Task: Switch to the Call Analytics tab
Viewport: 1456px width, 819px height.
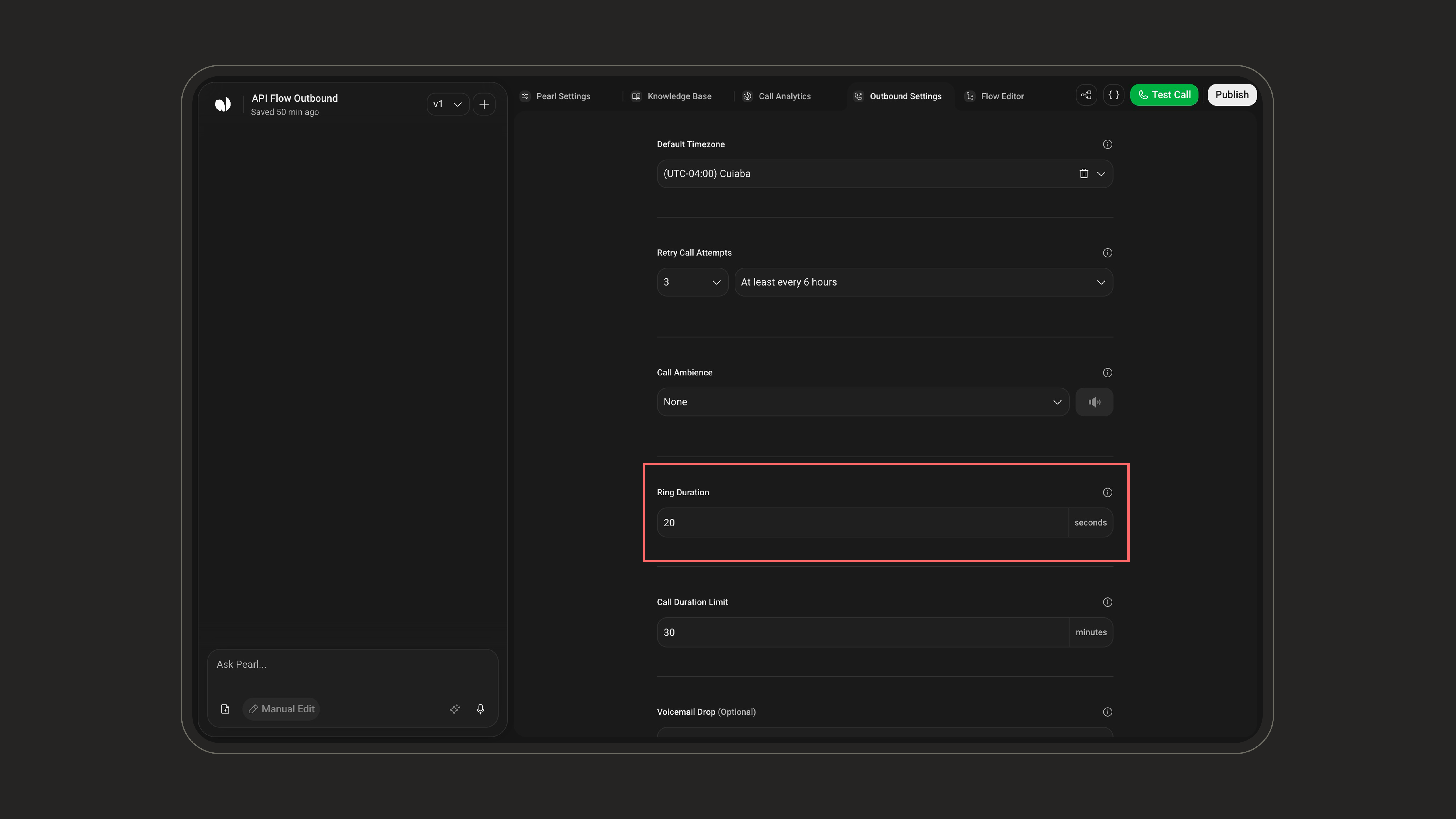Action: tap(777, 96)
